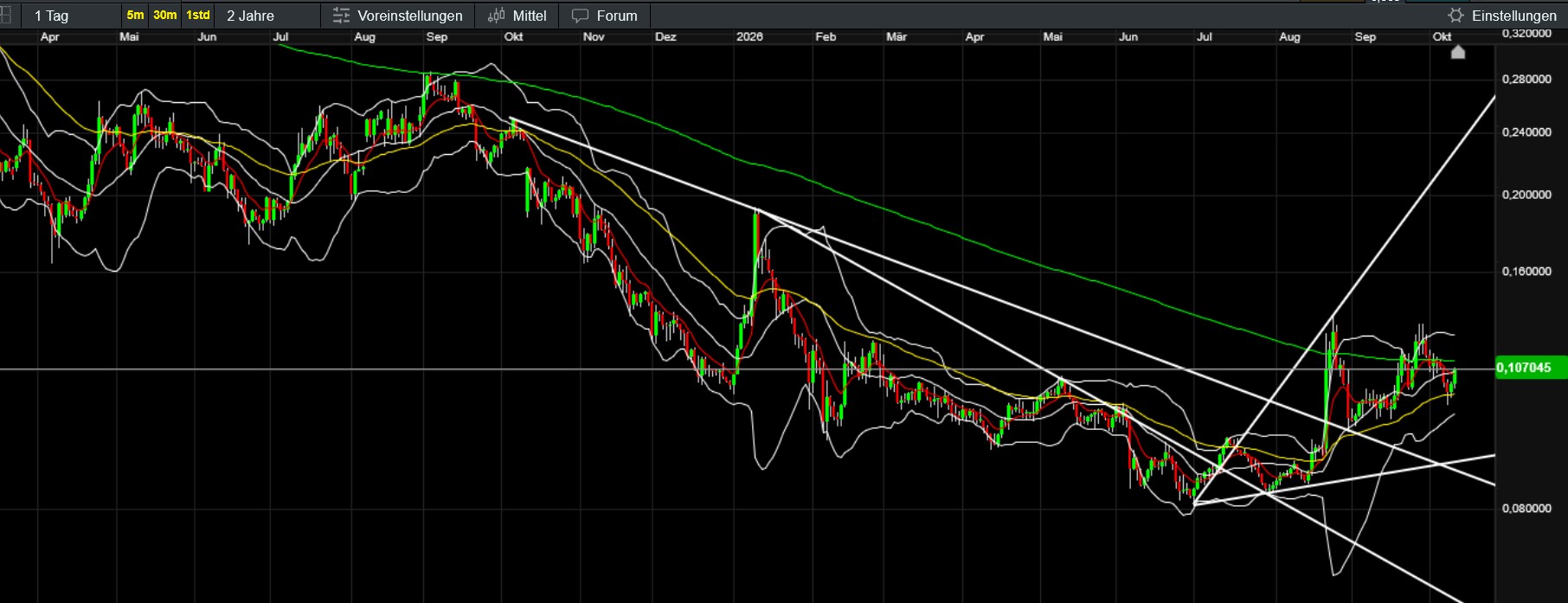The image size is (1568, 603).
Task: Click the green 0,107045 current price label
Action: [x=1531, y=368]
